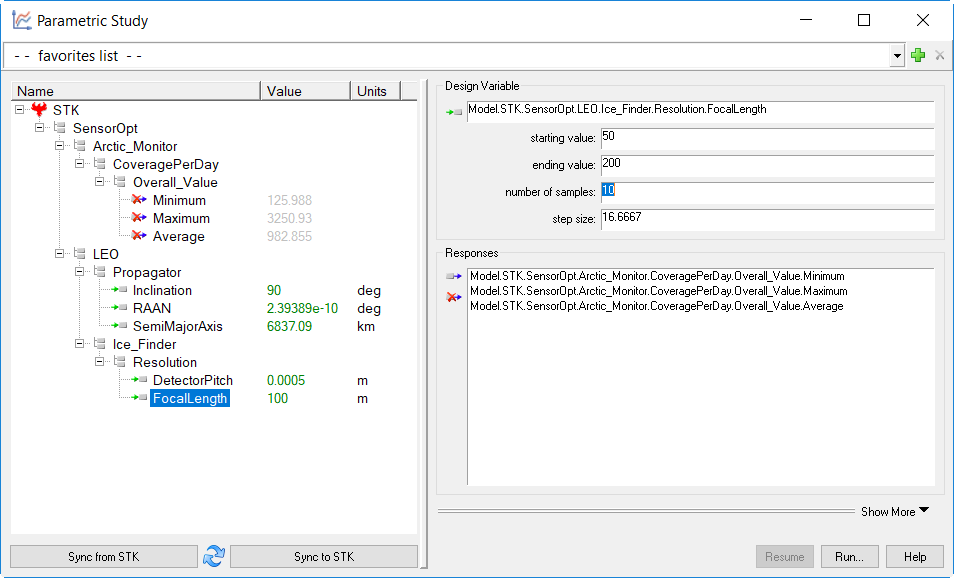Open Help for the parametric study
Screen dimensions: 954x578
pyautogui.click(x=914, y=557)
